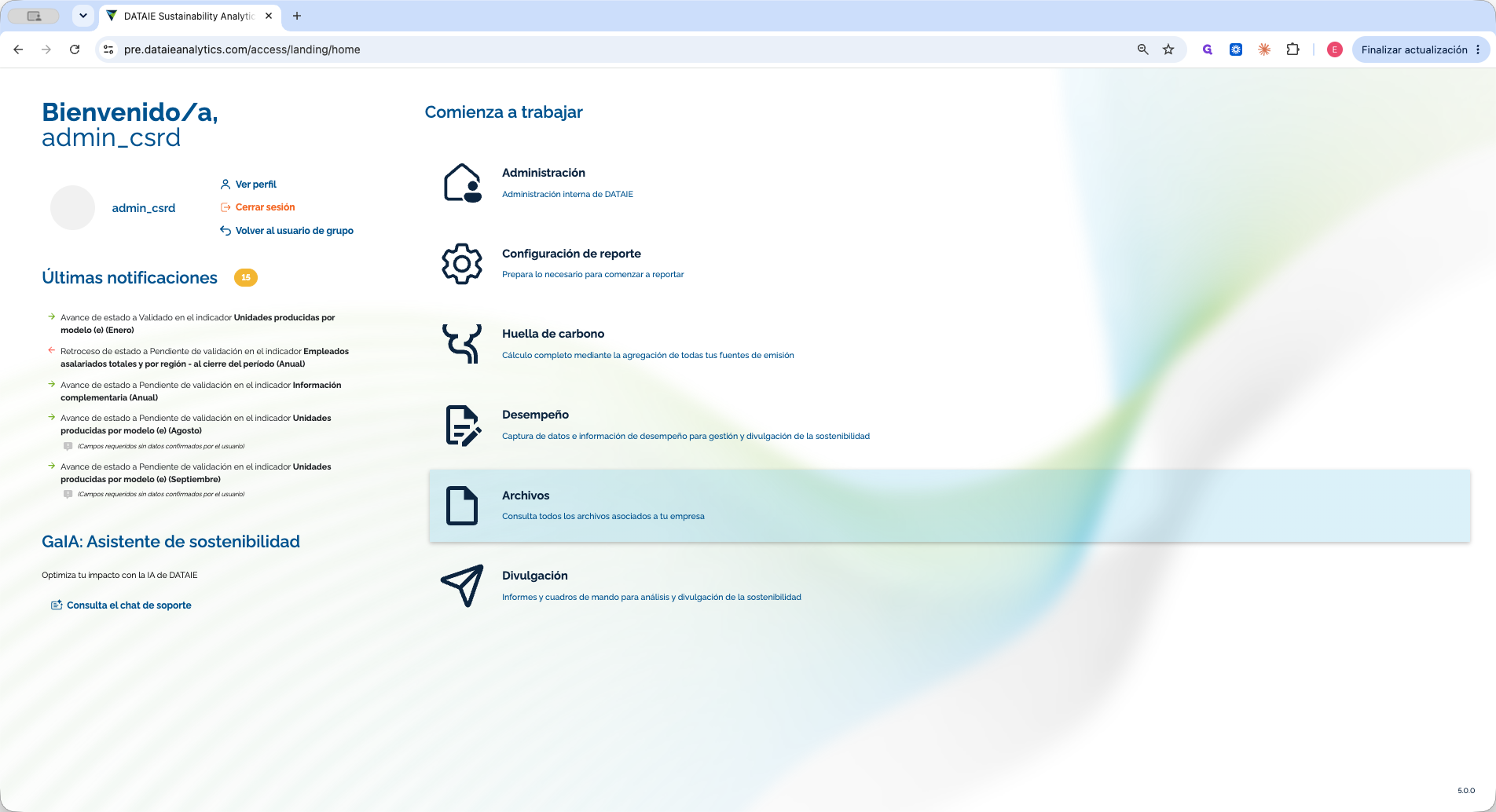Click the 'Captura de datos e información' description
Viewport: 1496px width, 812px height.
pos(686,436)
